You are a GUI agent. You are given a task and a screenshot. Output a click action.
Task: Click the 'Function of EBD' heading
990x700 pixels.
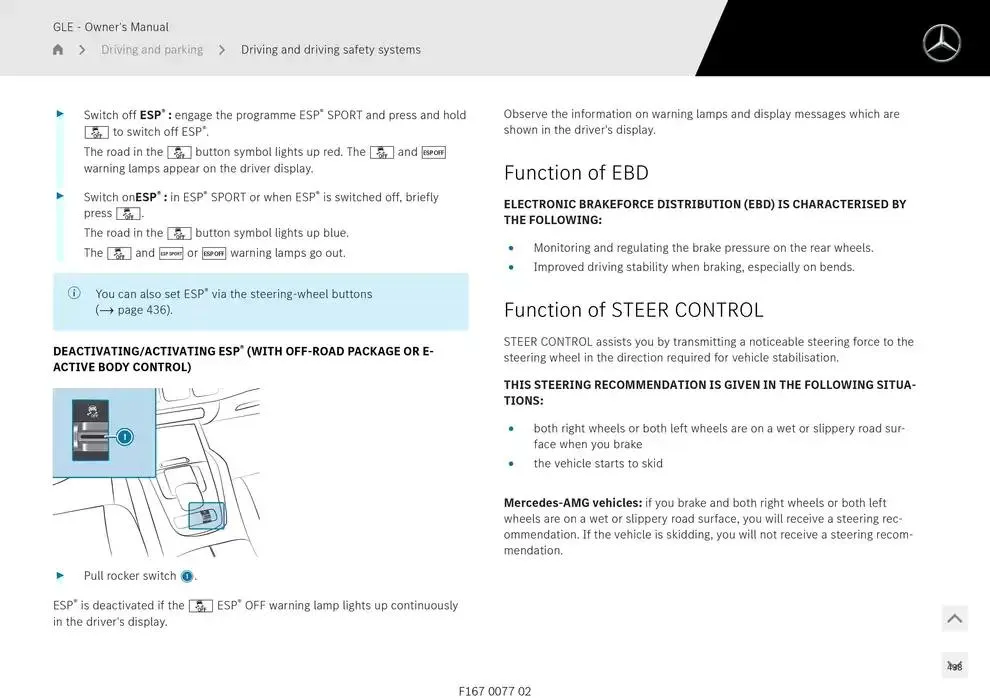click(x=576, y=173)
